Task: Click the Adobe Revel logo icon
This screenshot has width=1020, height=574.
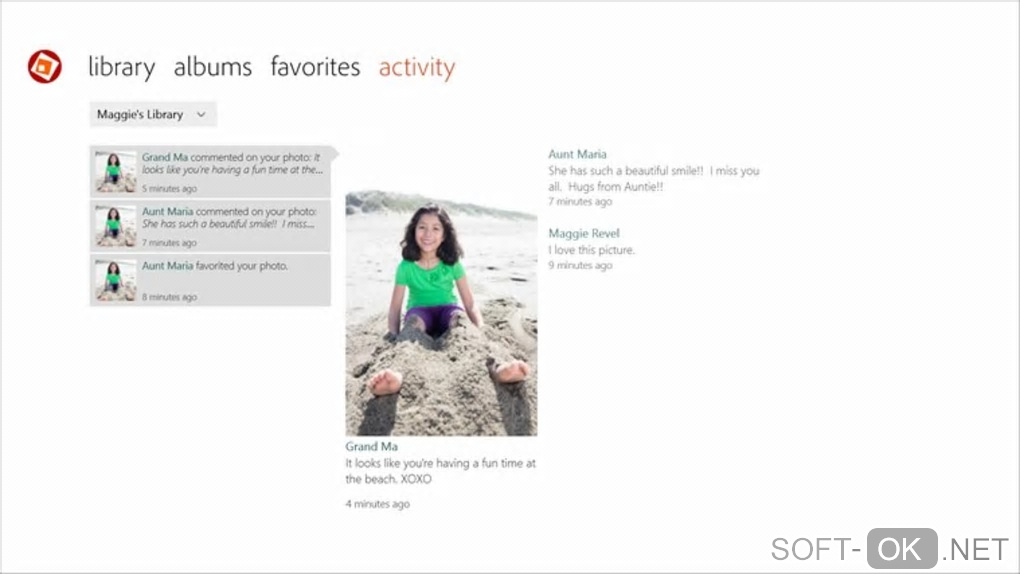Action: click(44, 66)
